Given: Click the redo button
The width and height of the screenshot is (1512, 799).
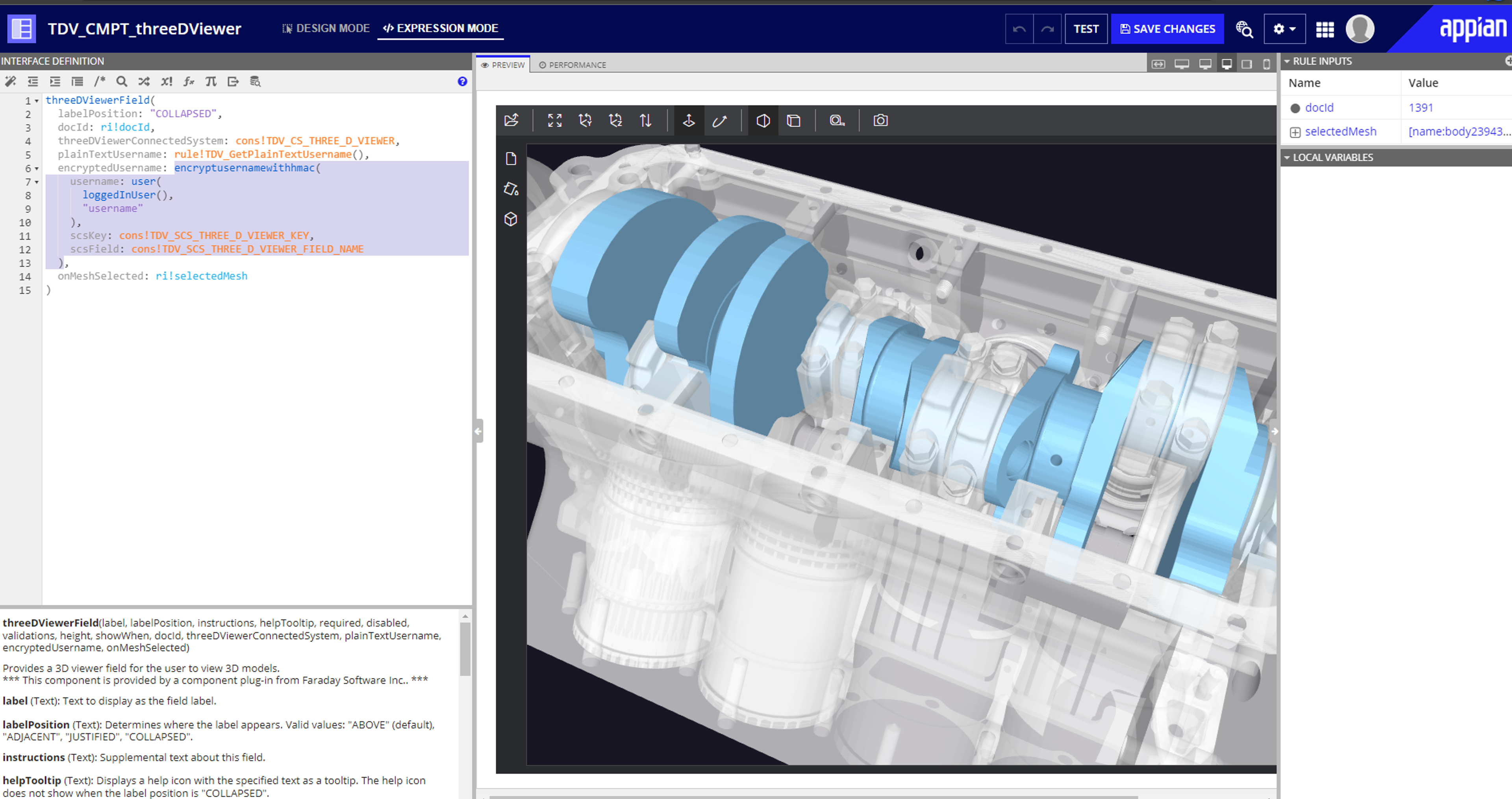Looking at the screenshot, I should [1047, 29].
